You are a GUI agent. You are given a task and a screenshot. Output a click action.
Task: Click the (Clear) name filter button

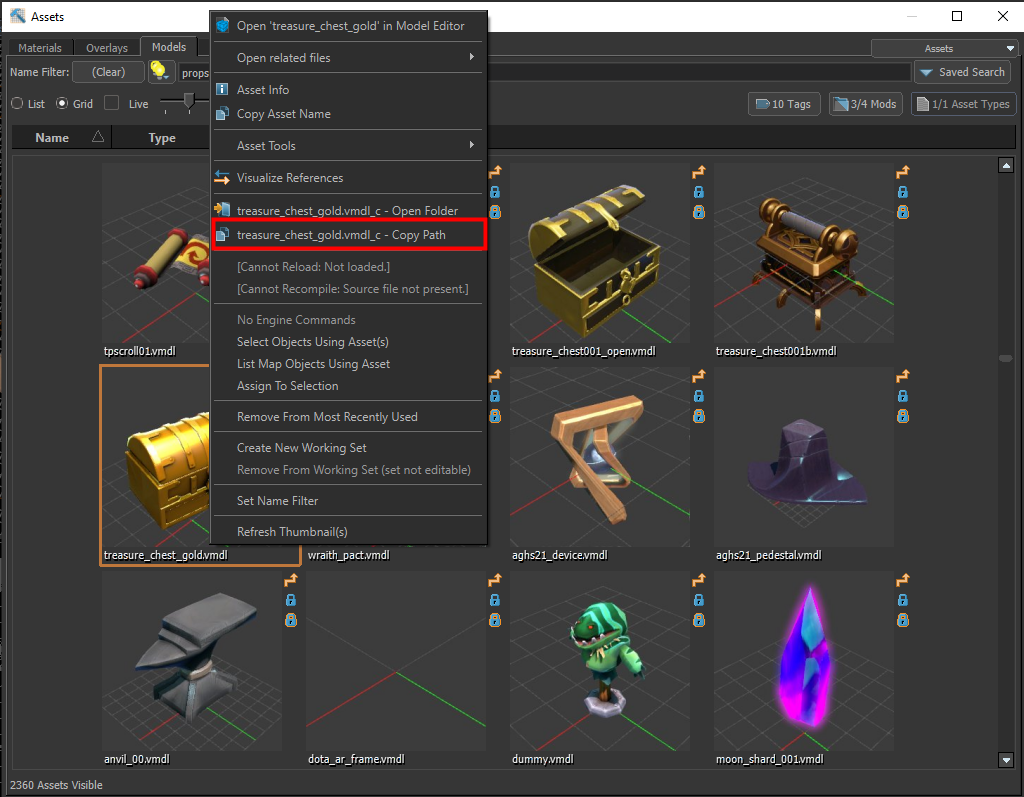108,72
